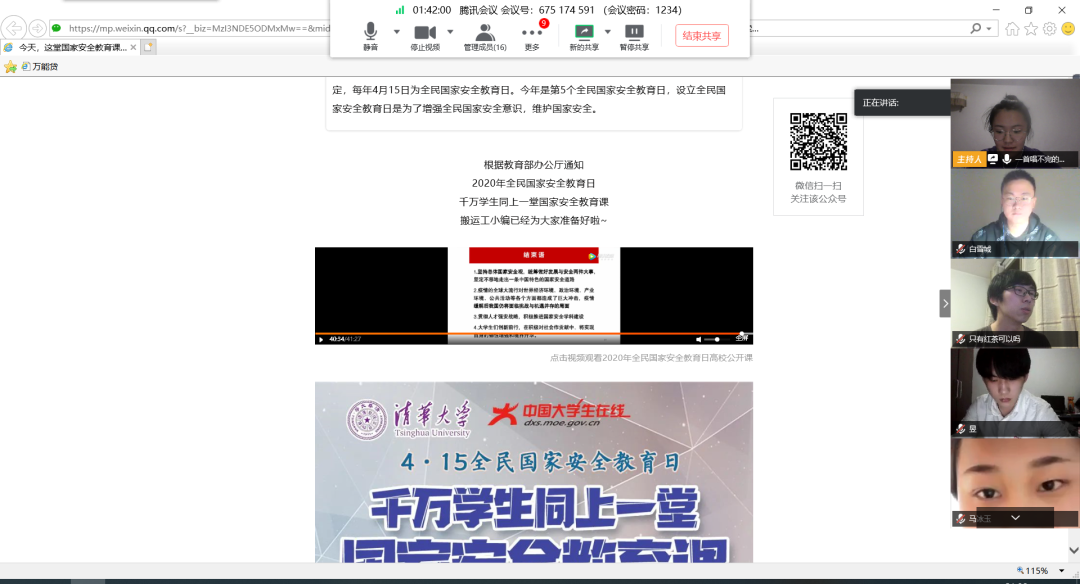This screenshot has width=1080, height=584.
Task: Open 管理成员 participants panel
Action: 485,32
